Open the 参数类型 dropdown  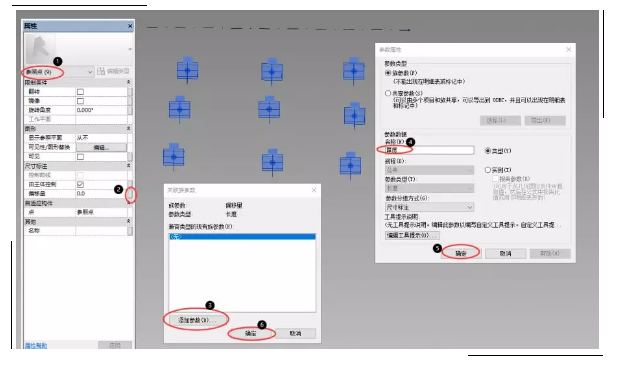pos(429,188)
